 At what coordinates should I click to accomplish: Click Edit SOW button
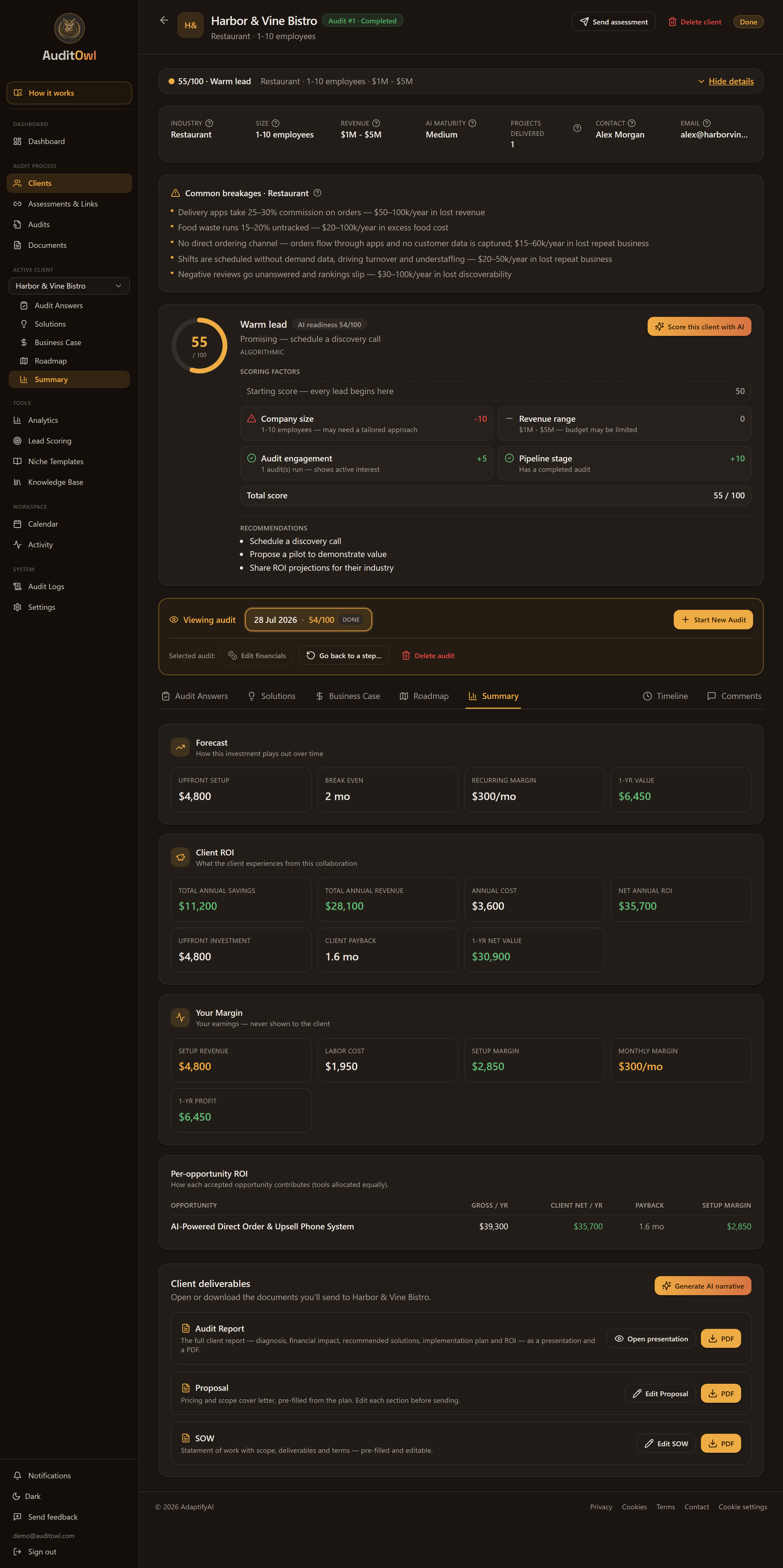(666, 1443)
